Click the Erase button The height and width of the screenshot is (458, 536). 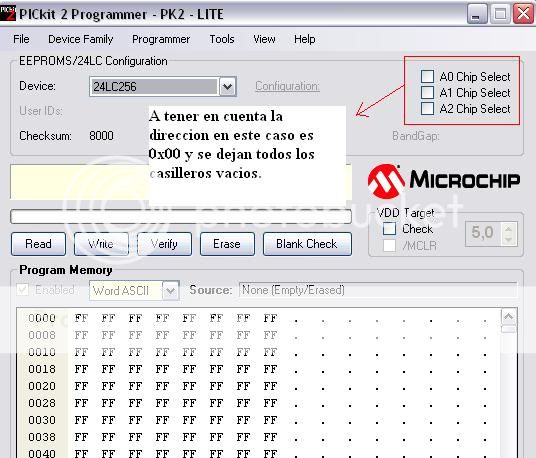(227, 244)
